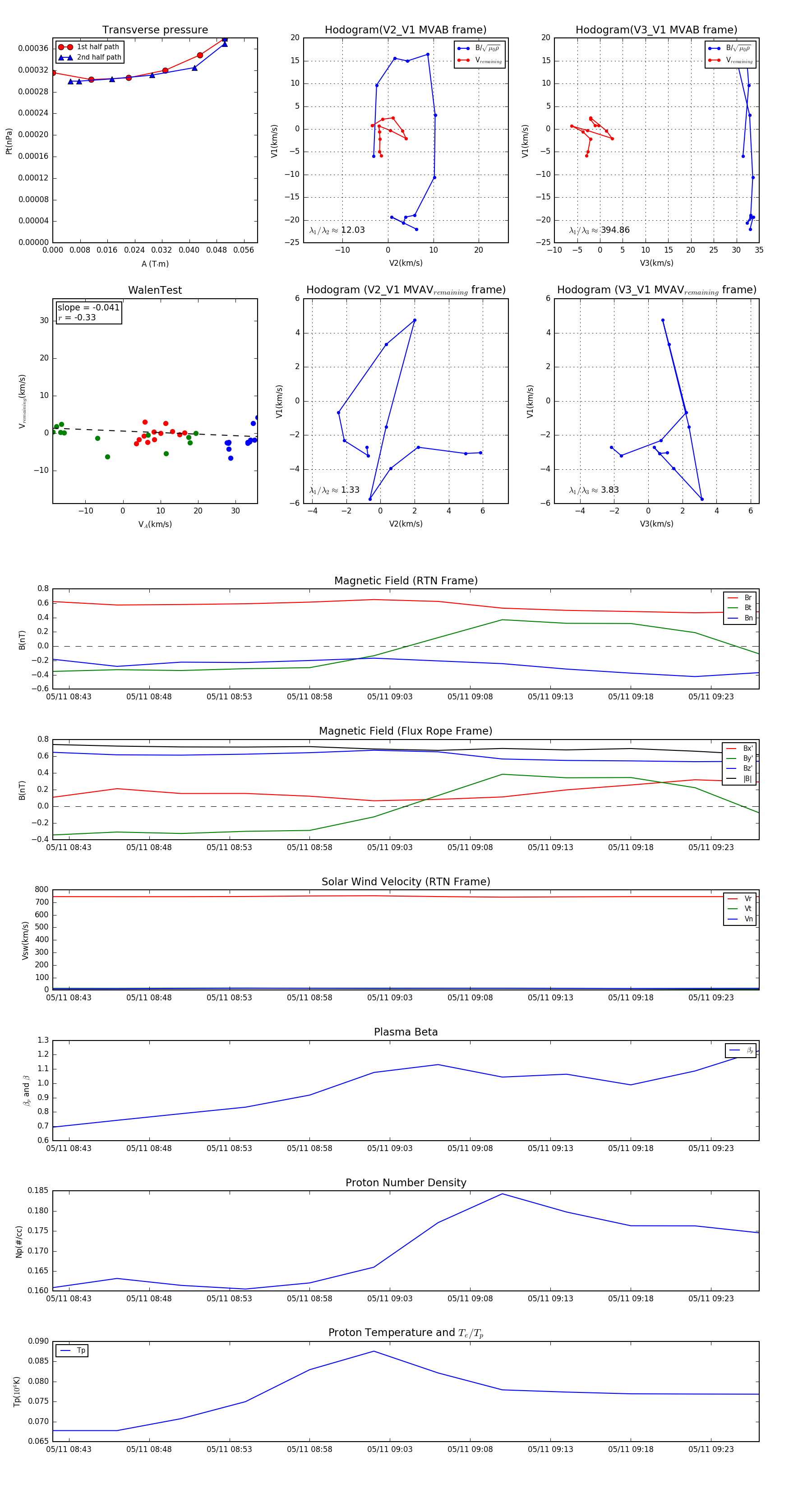The image size is (812, 1489).
Task: Click the 'Plasma Beta' plot title
Action: tap(406, 1032)
